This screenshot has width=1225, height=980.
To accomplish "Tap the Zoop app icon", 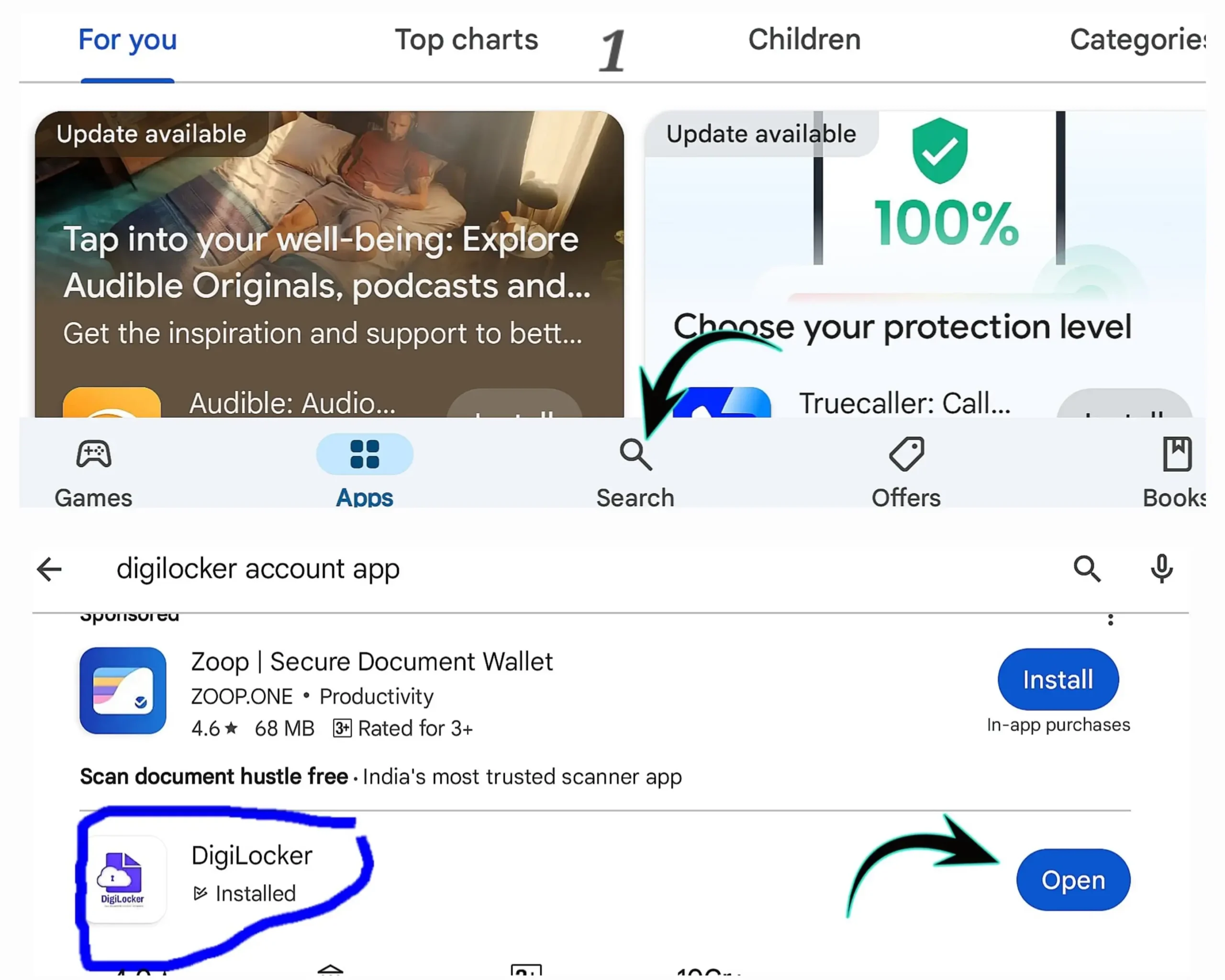I will [122, 691].
